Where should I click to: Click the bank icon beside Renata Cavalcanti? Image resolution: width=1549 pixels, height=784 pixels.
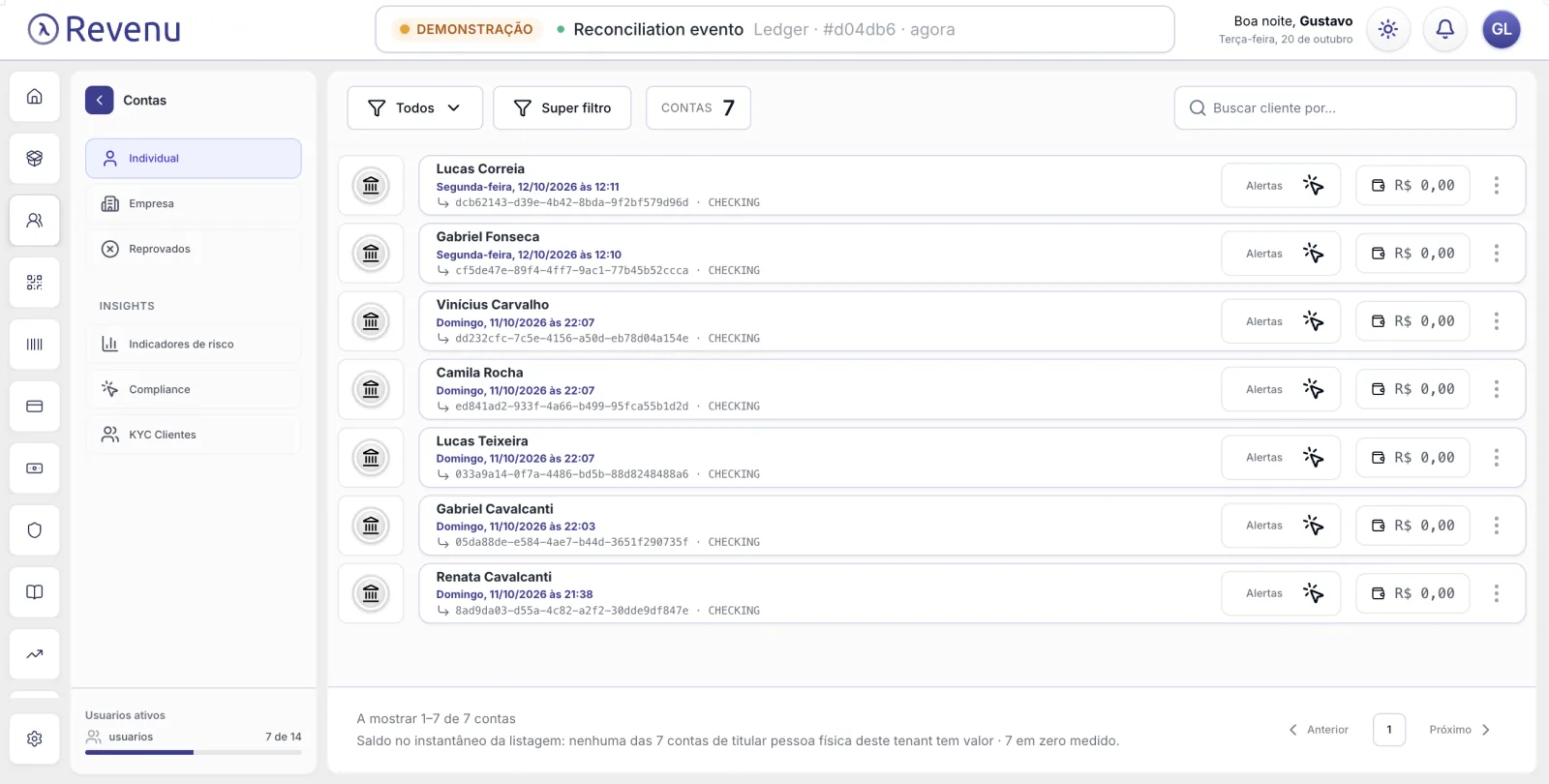(371, 593)
